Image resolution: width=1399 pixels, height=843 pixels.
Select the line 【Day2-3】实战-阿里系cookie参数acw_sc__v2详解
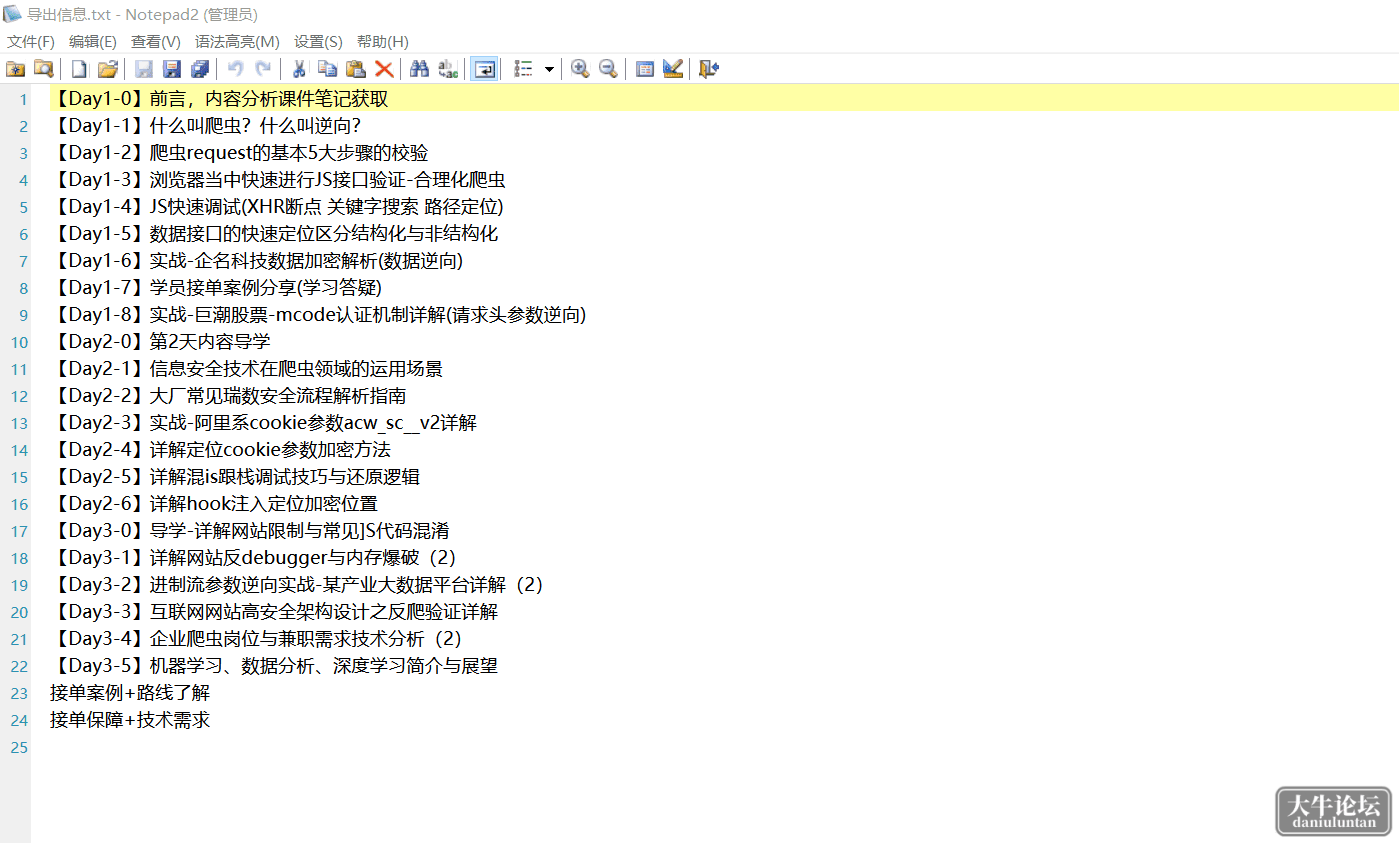(263, 423)
